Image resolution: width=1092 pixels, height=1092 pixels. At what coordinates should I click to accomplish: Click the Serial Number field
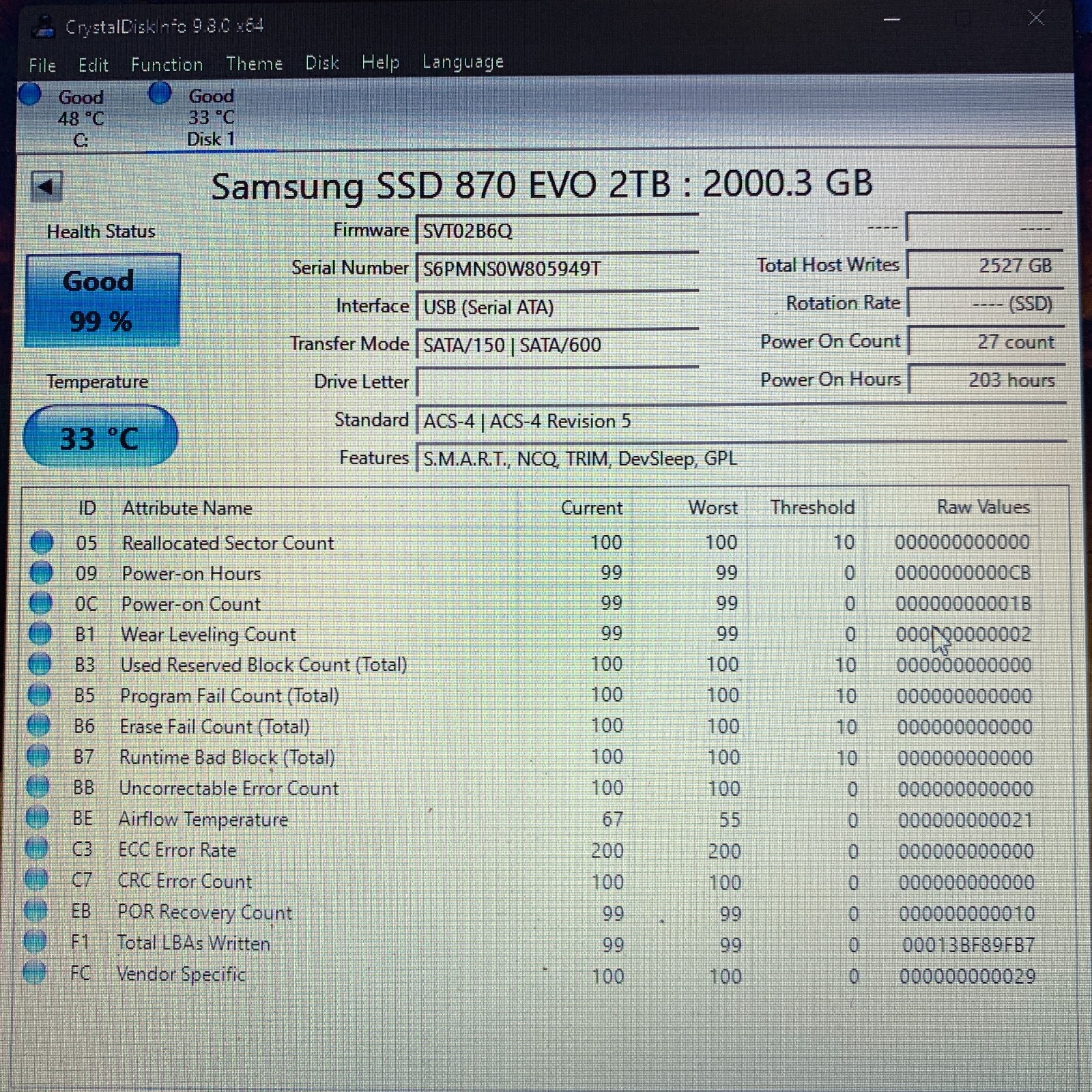[x=557, y=268]
